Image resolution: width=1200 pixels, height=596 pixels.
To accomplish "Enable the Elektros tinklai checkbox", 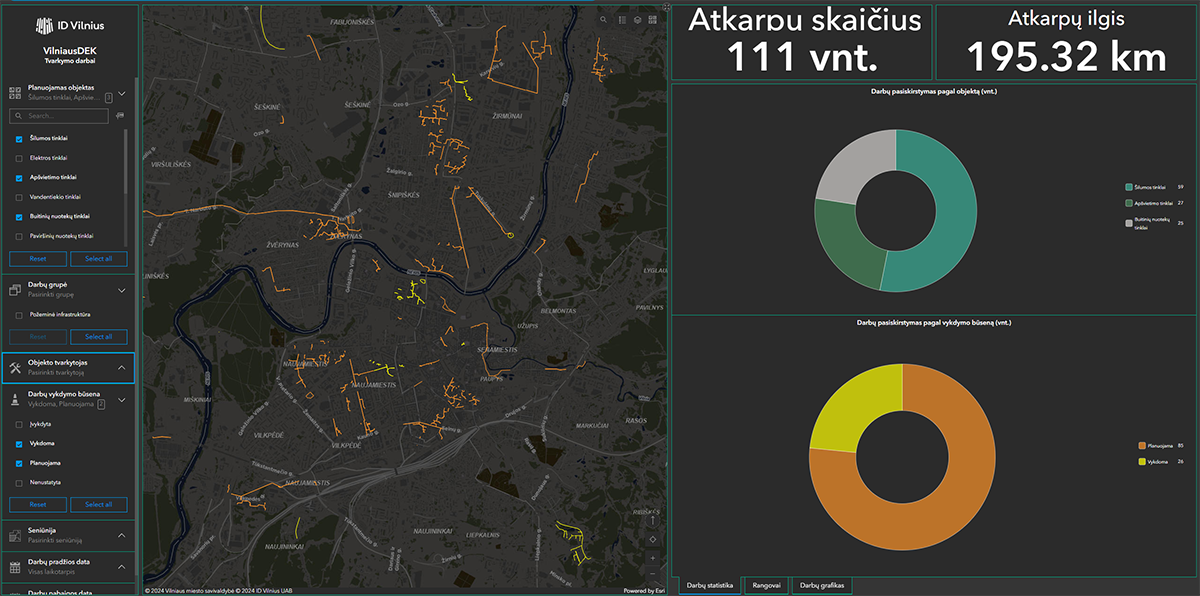I will [x=20, y=158].
